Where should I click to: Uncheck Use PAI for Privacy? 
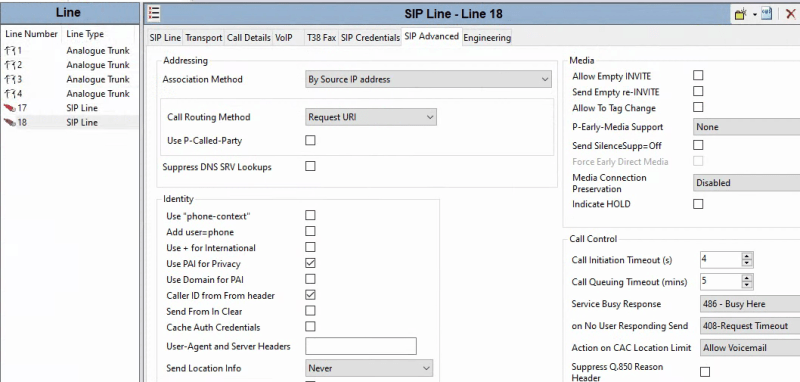[310, 263]
